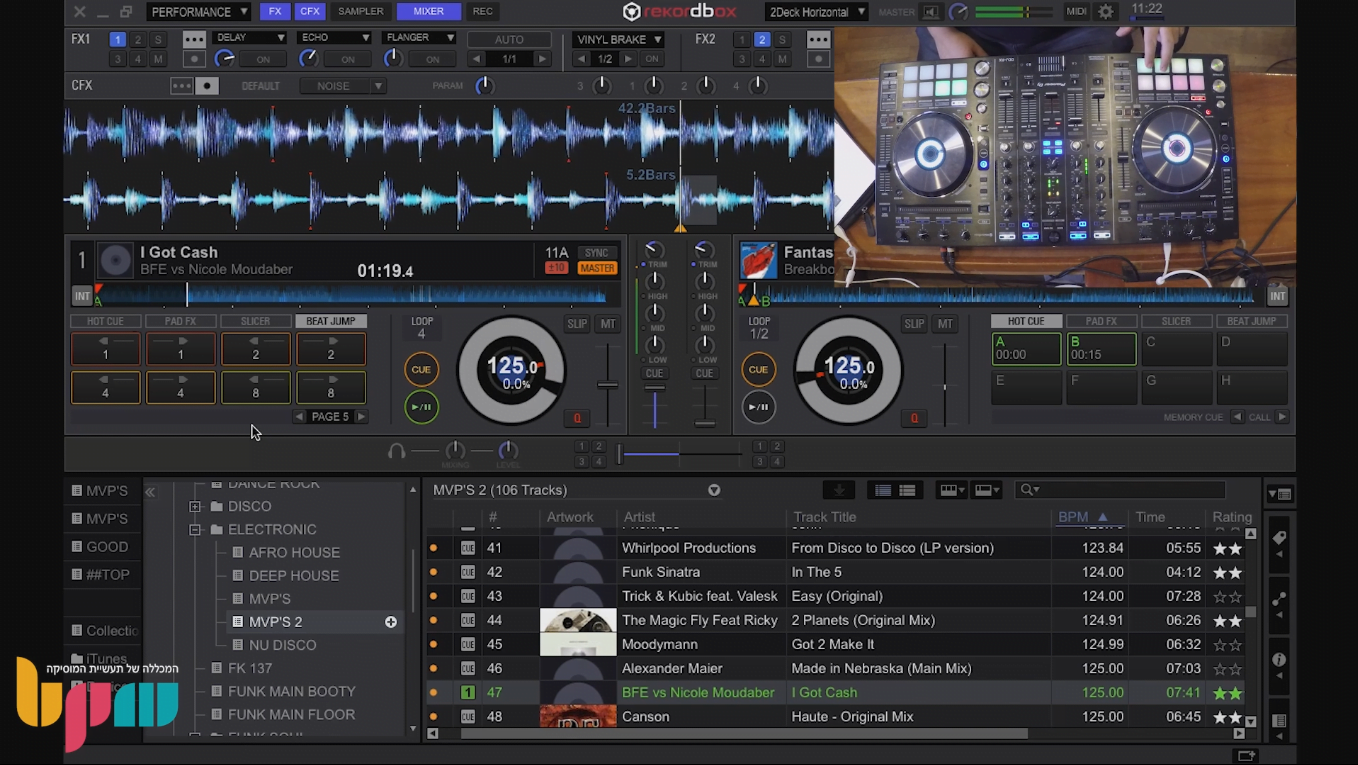Switch to BEAT JUMP tab on deck 2
This screenshot has width=1358, height=765.
coord(1252,321)
